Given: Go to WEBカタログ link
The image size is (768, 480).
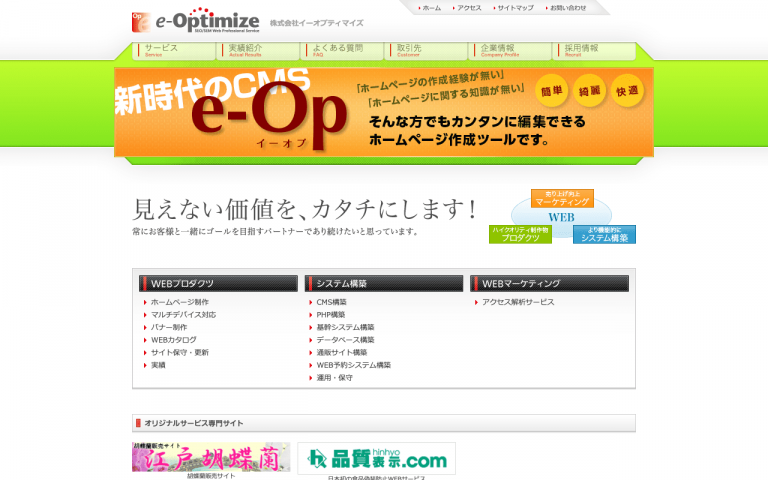Looking at the screenshot, I should (x=173, y=340).
